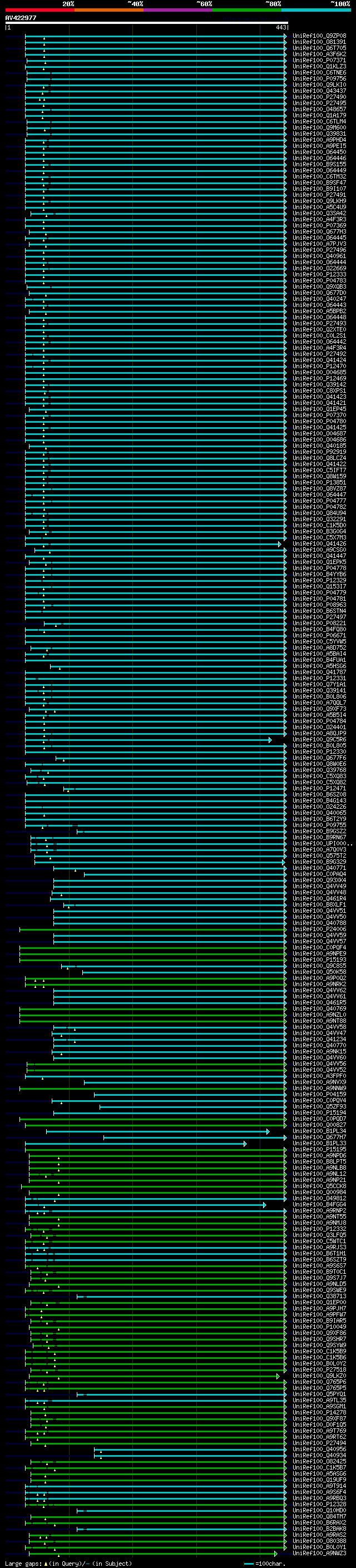Select the UniRef100_O80388 label
Screen dimensions: 356x1568
319,1540
